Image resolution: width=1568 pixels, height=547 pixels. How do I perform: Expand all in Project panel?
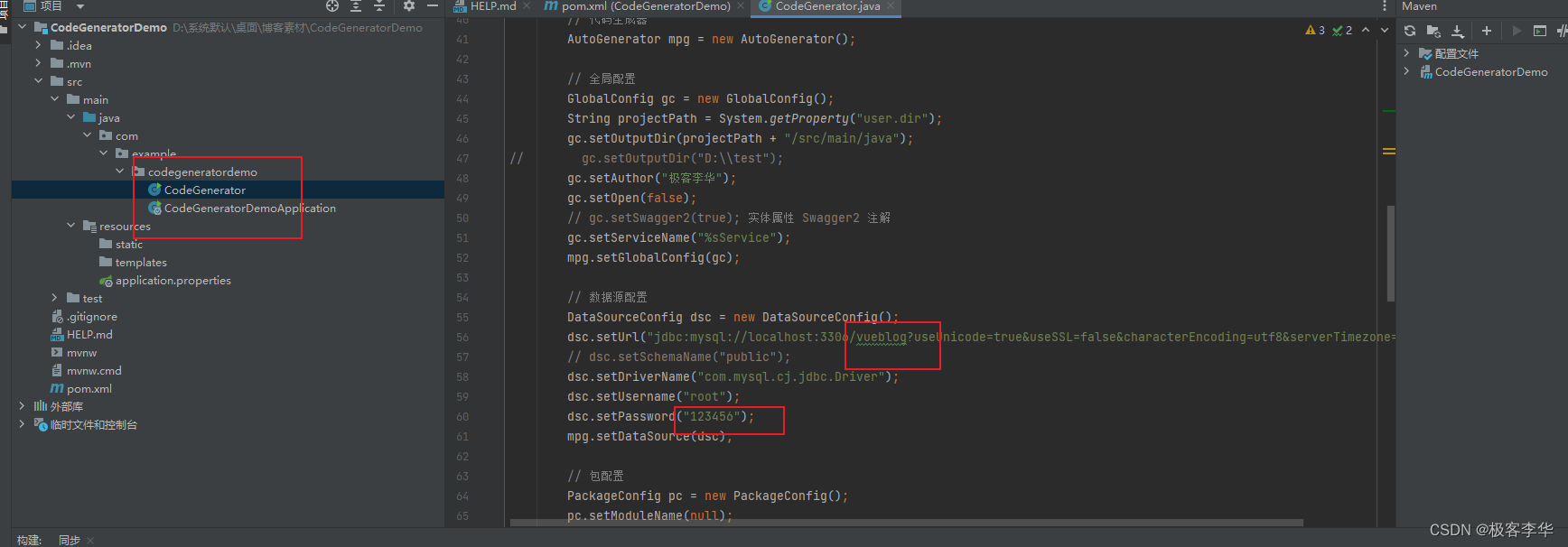click(356, 5)
